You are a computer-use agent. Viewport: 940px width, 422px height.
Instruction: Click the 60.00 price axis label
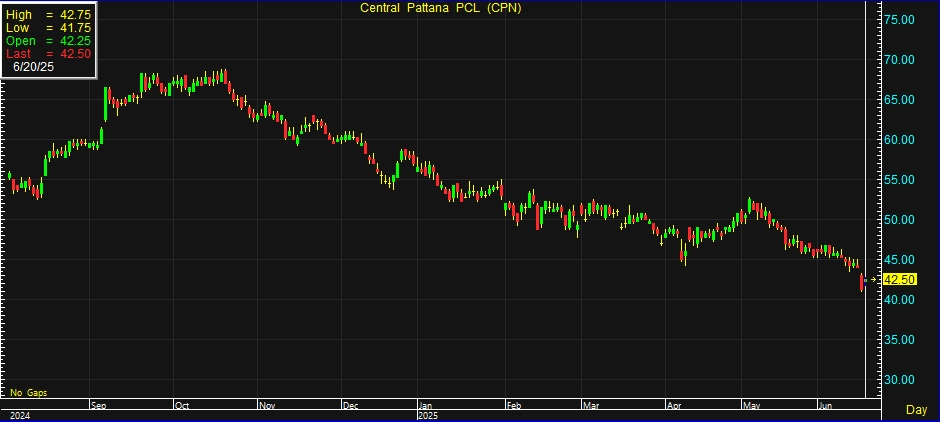tap(902, 140)
